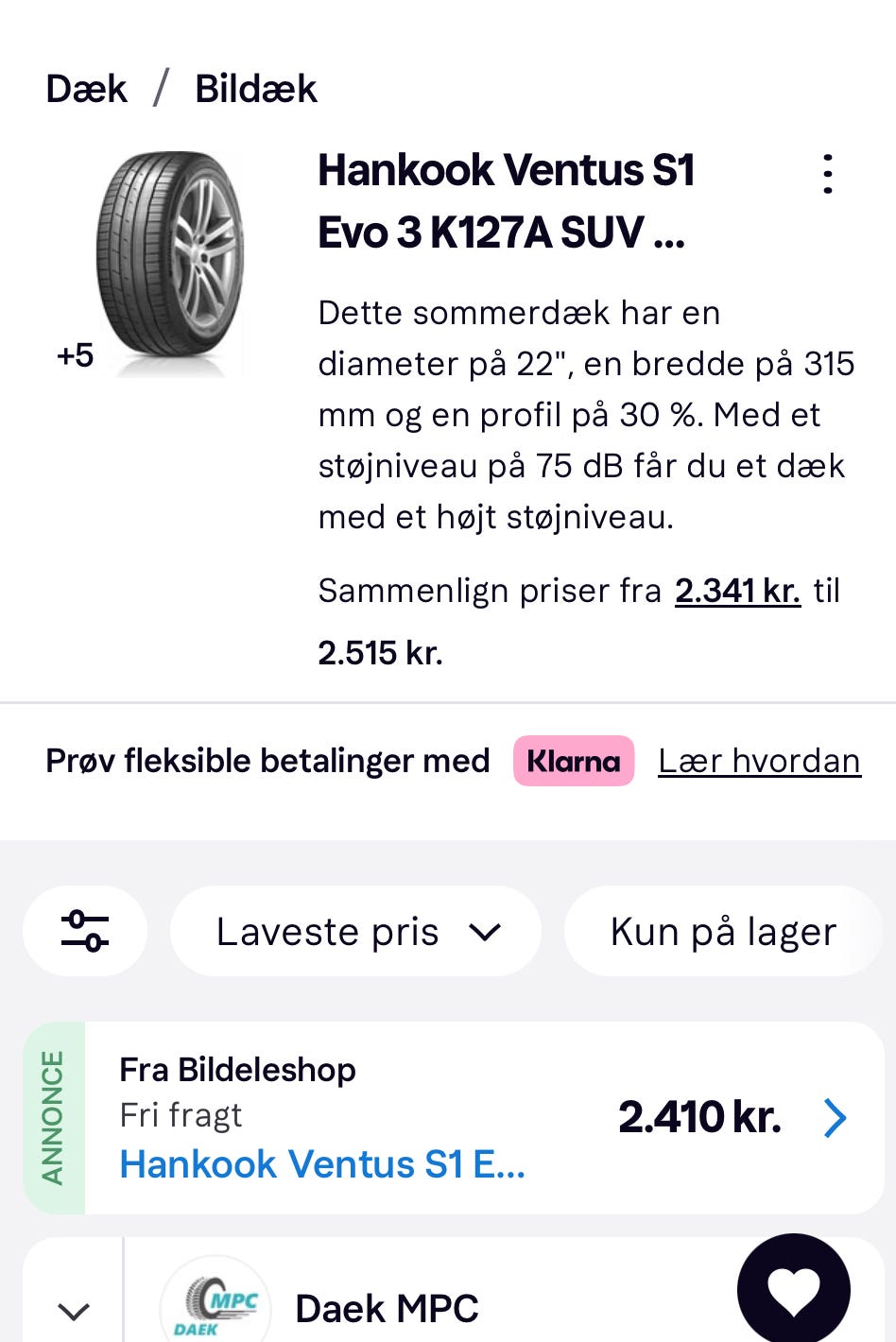This screenshot has height=1342, width=896.
Task: Open the Daek MPC shop logo
Action: pyautogui.click(x=215, y=1304)
